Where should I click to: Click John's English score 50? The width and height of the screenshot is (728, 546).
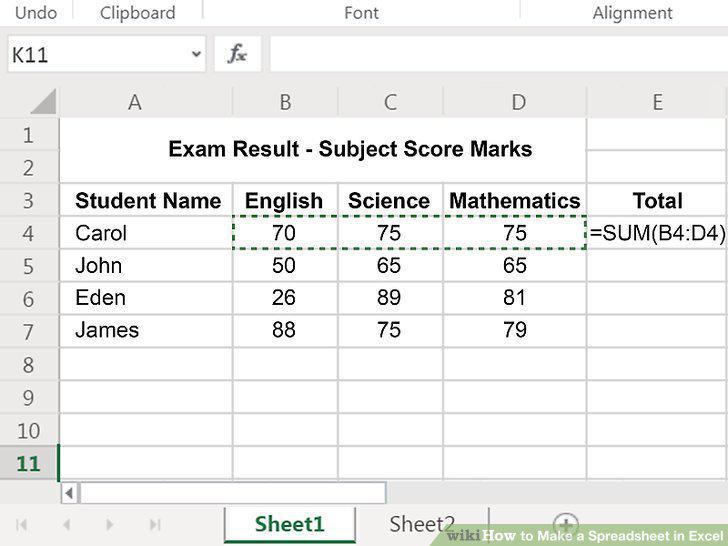point(285,266)
